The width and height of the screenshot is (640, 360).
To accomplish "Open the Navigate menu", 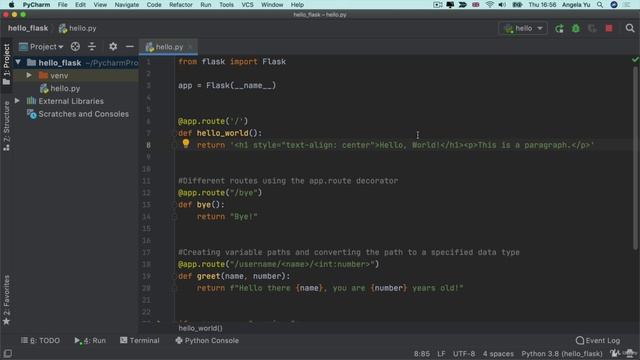I will coord(127,5).
